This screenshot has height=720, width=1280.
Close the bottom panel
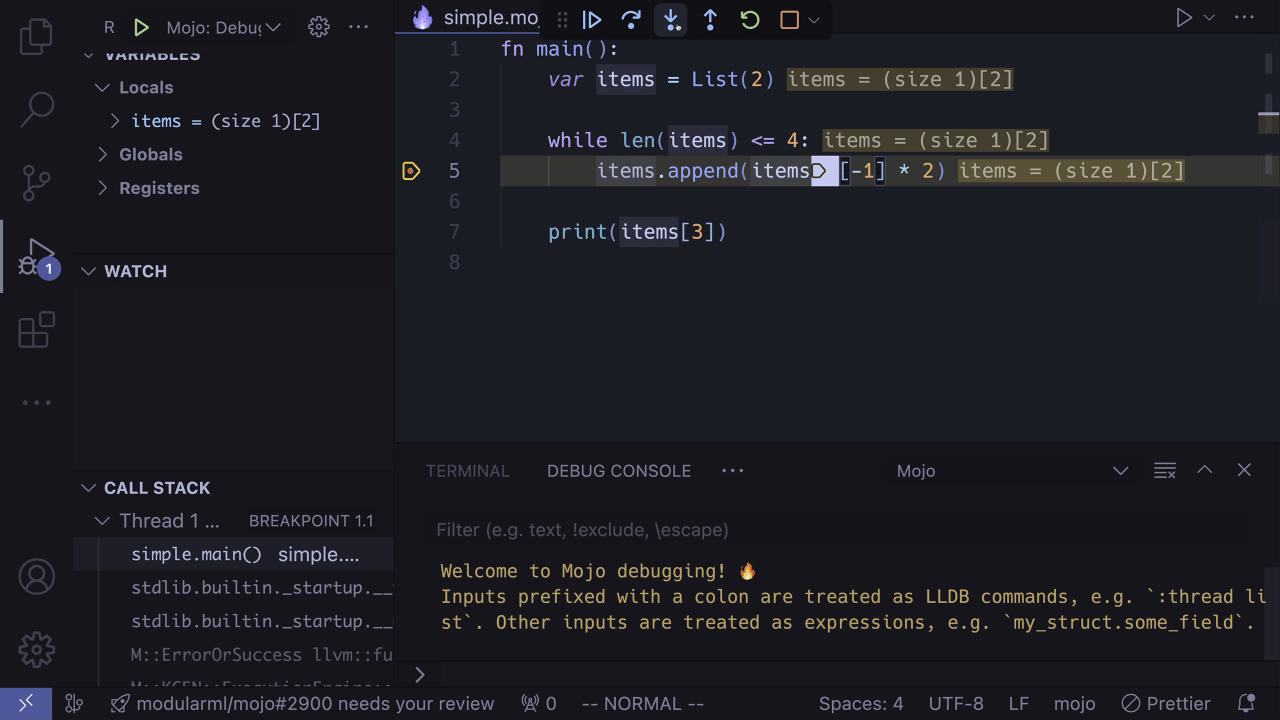point(1244,470)
